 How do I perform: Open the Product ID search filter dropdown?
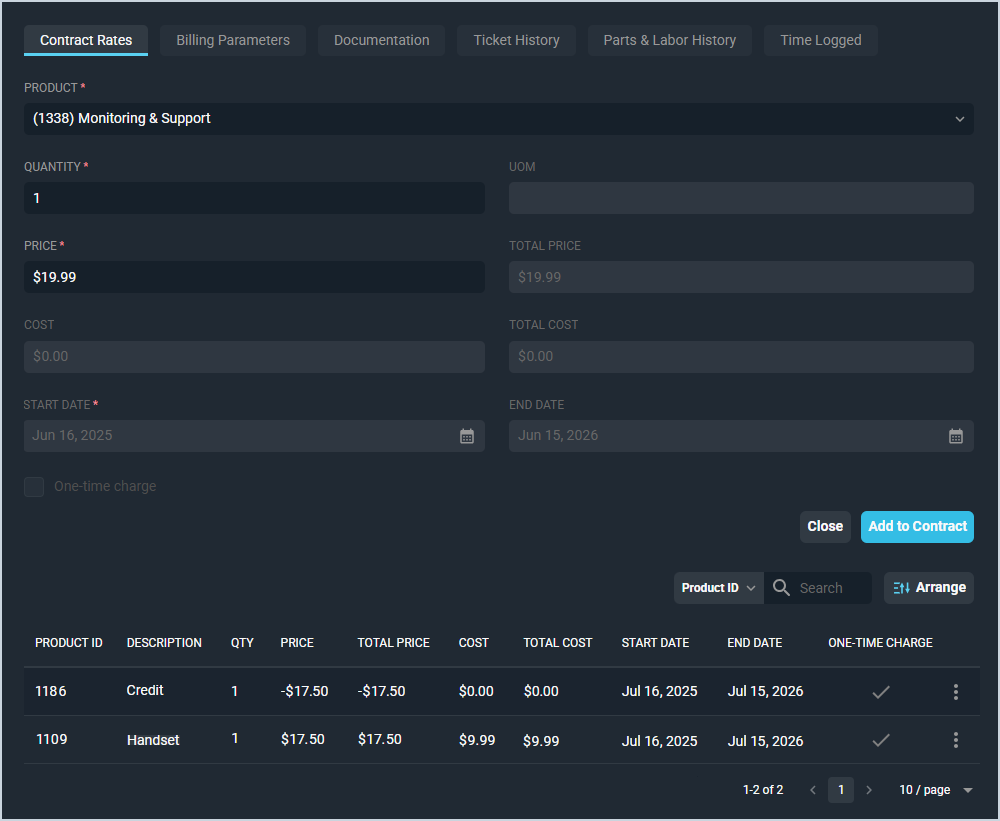tap(718, 588)
